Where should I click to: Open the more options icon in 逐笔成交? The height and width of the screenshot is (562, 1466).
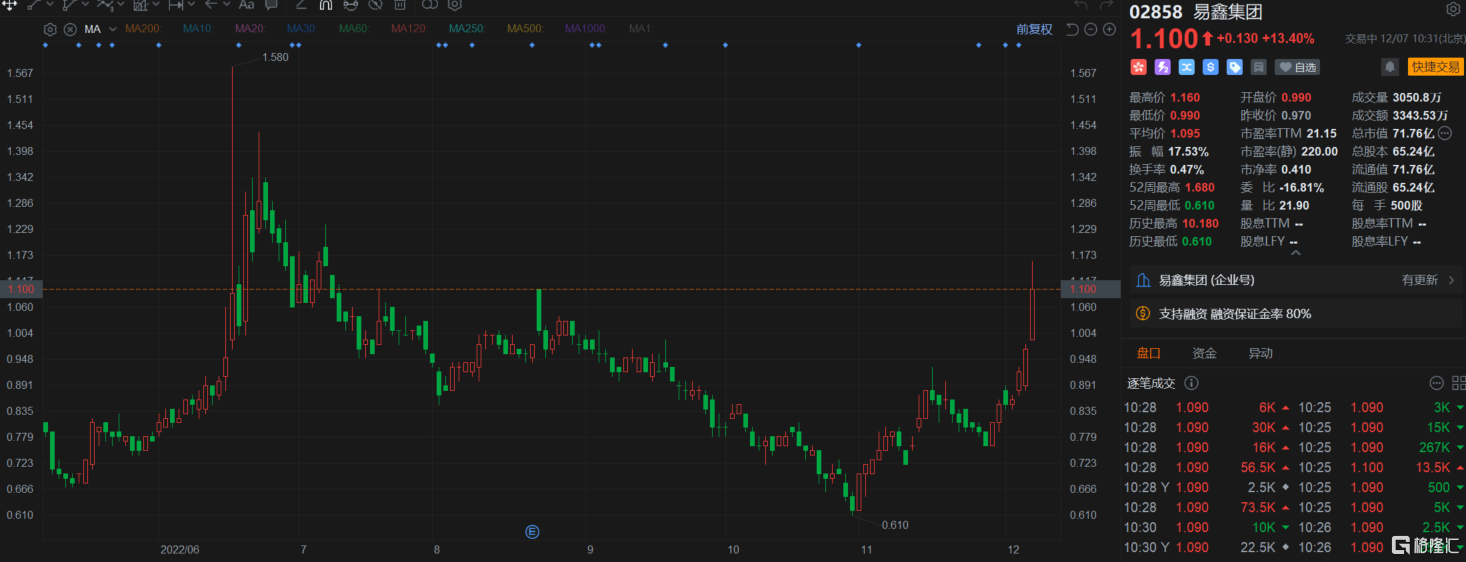pyautogui.click(x=1437, y=383)
